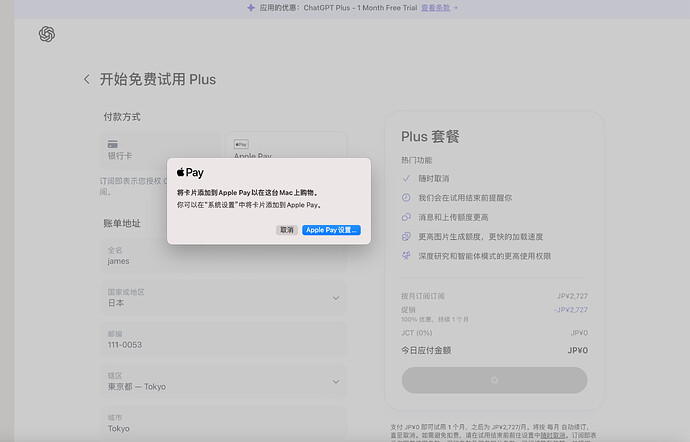
Task: Choose Apple Pay payment method tab
Action: click(x=286, y=151)
